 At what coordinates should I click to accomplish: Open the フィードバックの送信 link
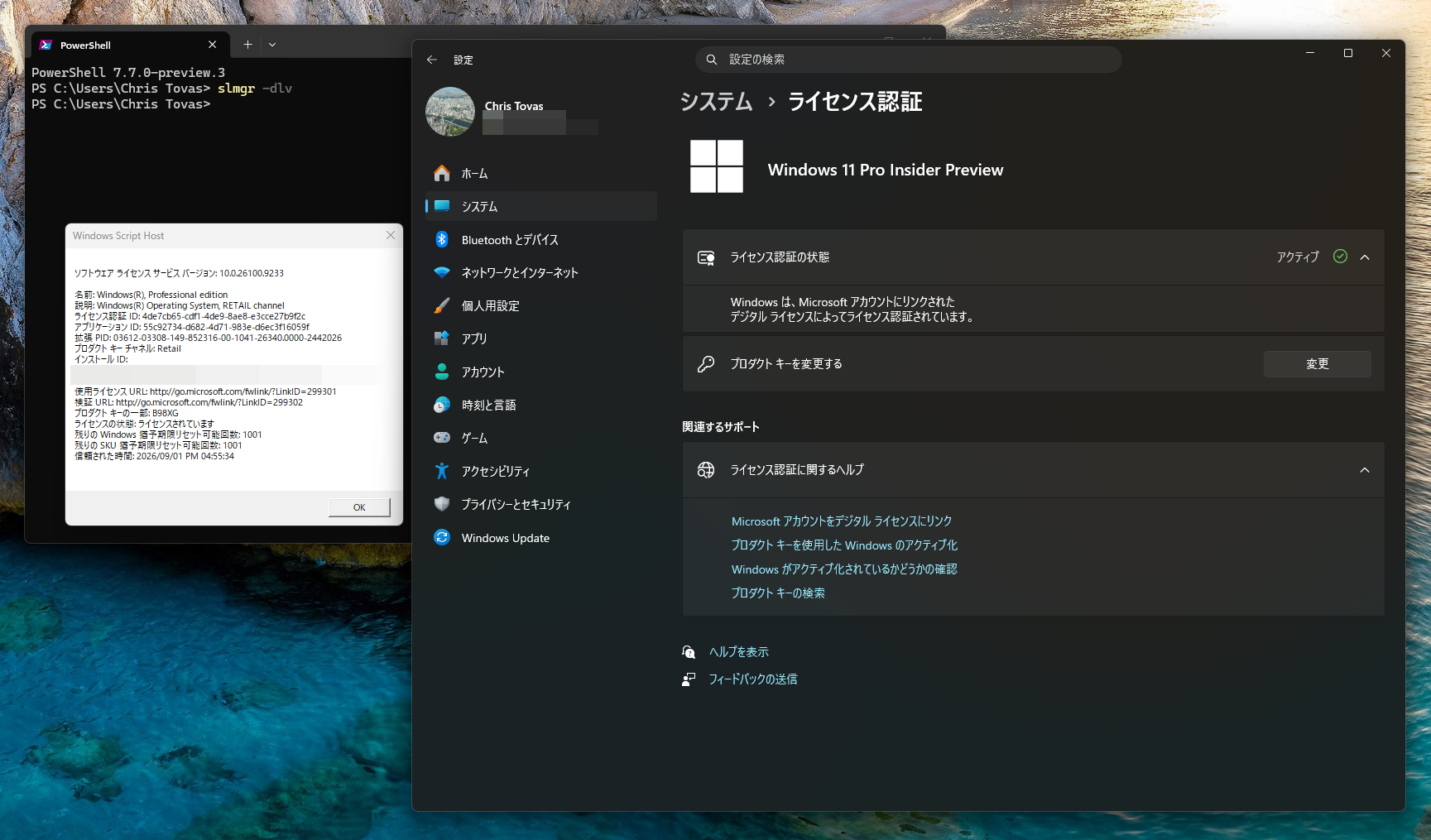[x=753, y=679]
